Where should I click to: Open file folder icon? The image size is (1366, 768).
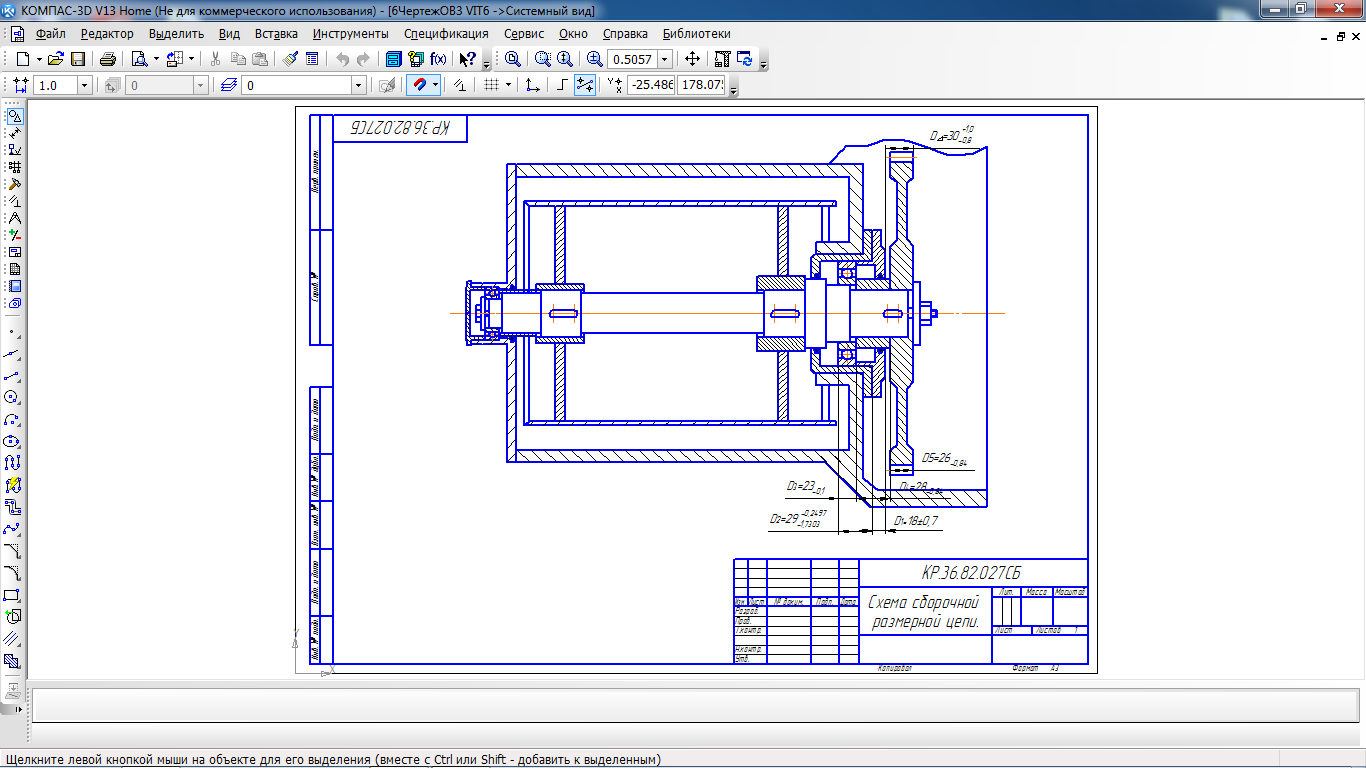pos(55,59)
